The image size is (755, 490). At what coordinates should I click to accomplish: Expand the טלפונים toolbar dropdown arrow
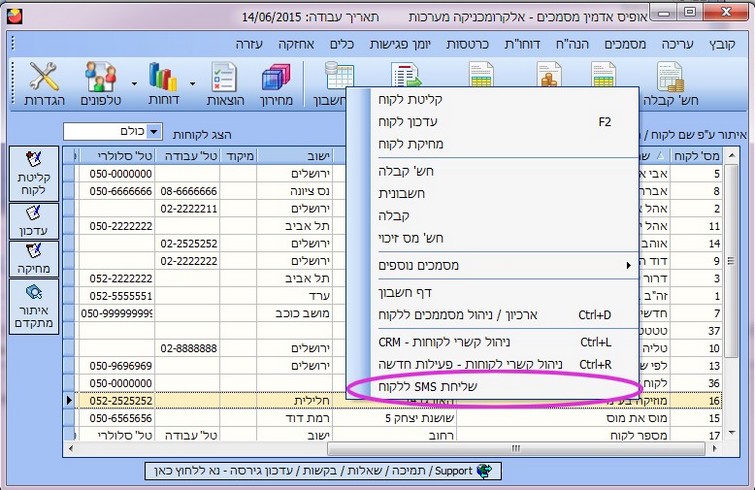point(134,84)
